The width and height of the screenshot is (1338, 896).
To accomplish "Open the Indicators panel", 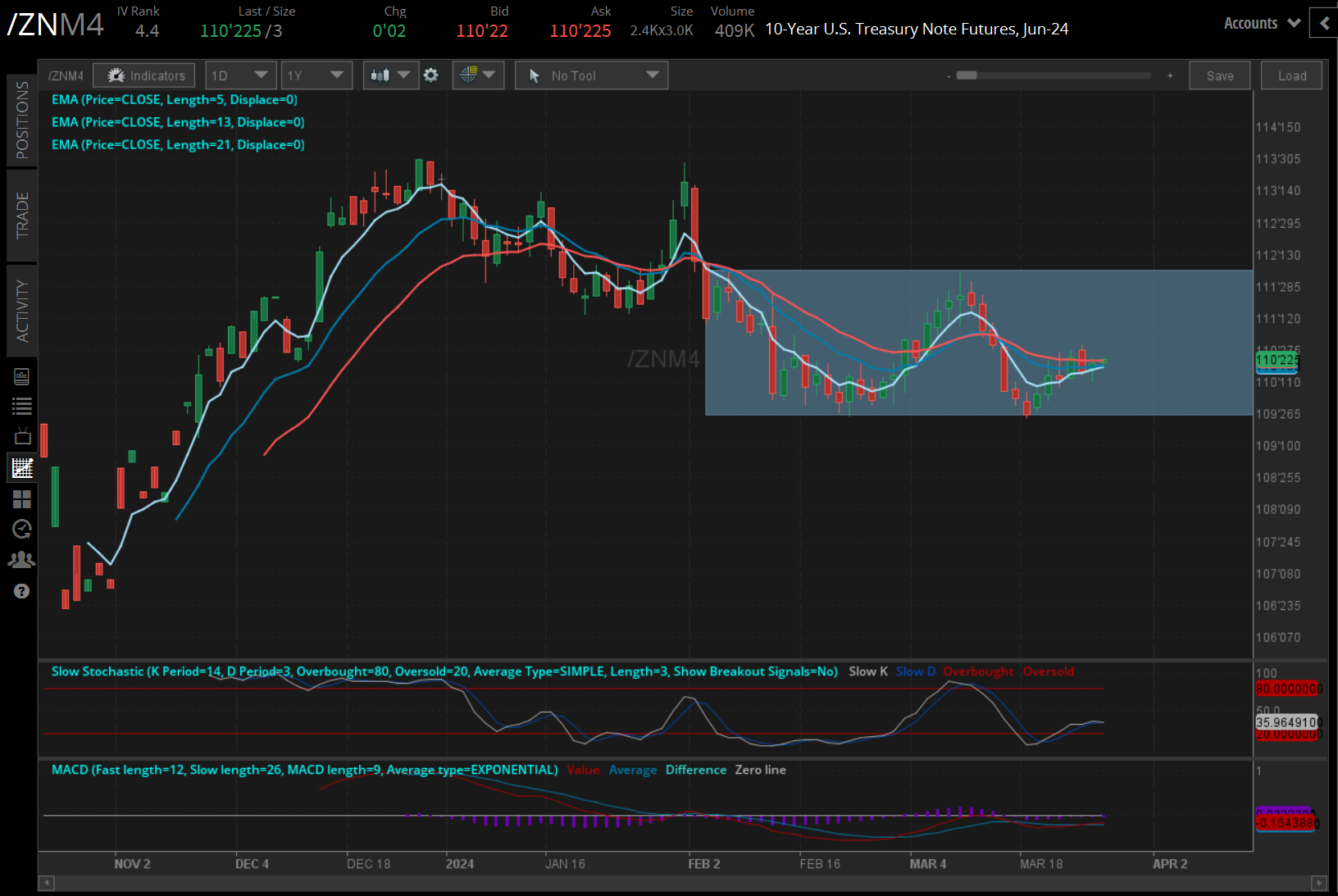I will pyautogui.click(x=144, y=75).
